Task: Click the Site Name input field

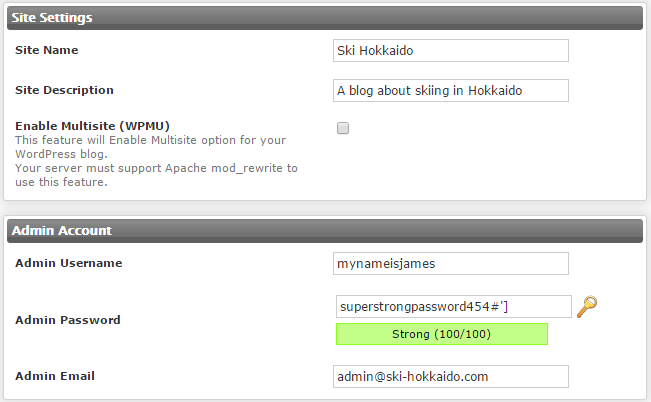Action: pos(450,51)
